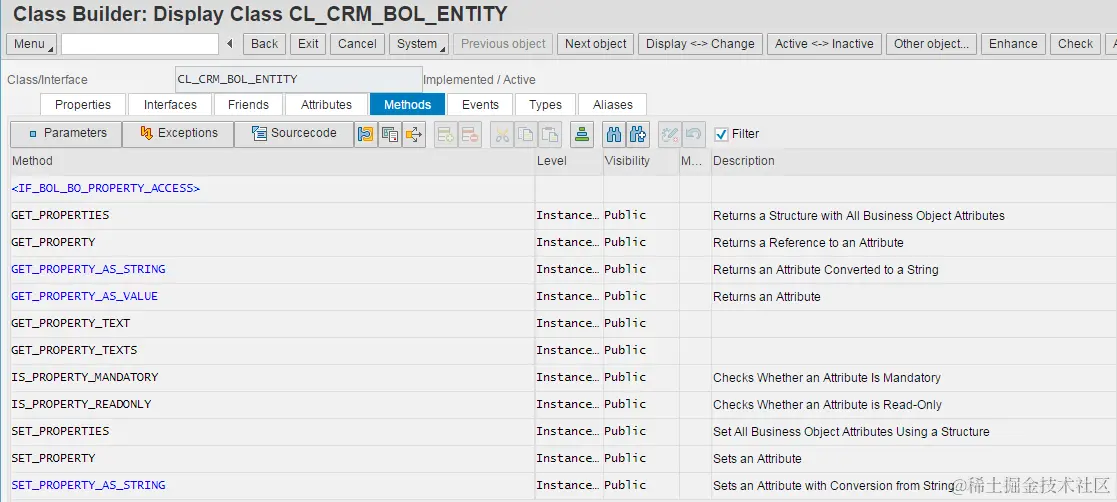Open the Exceptions view
The width and height of the screenshot is (1117, 502).
tap(178, 133)
